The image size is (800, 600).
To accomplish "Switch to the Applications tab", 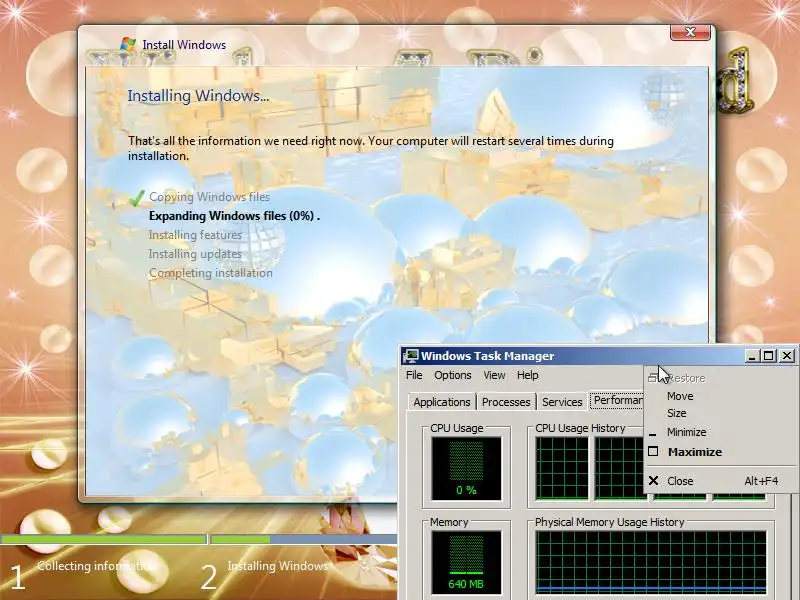I will click(442, 402).
